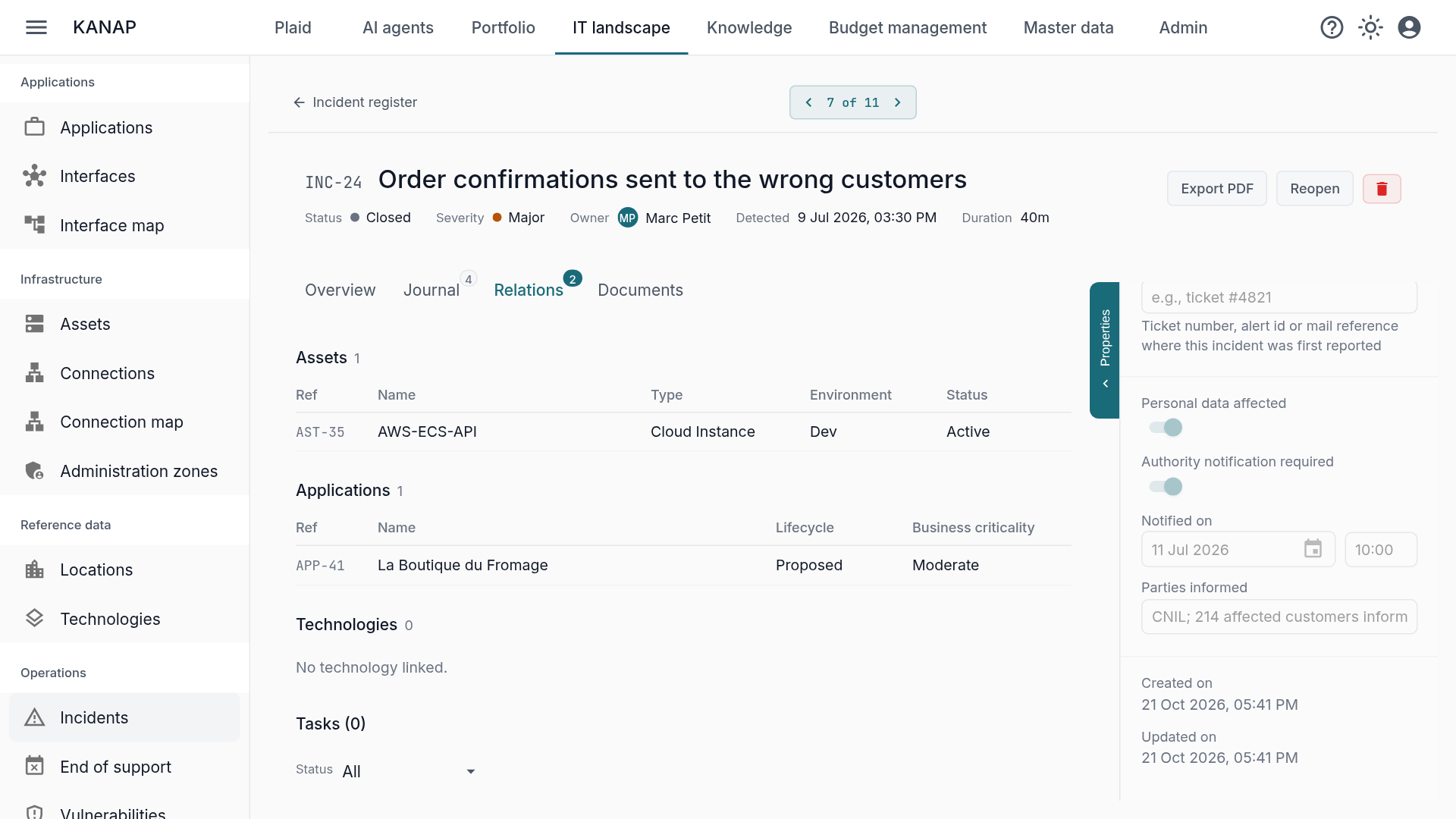Switch to the Documents tab
1456x819 pixels.
pyautogui.click(x=640, y=290)
